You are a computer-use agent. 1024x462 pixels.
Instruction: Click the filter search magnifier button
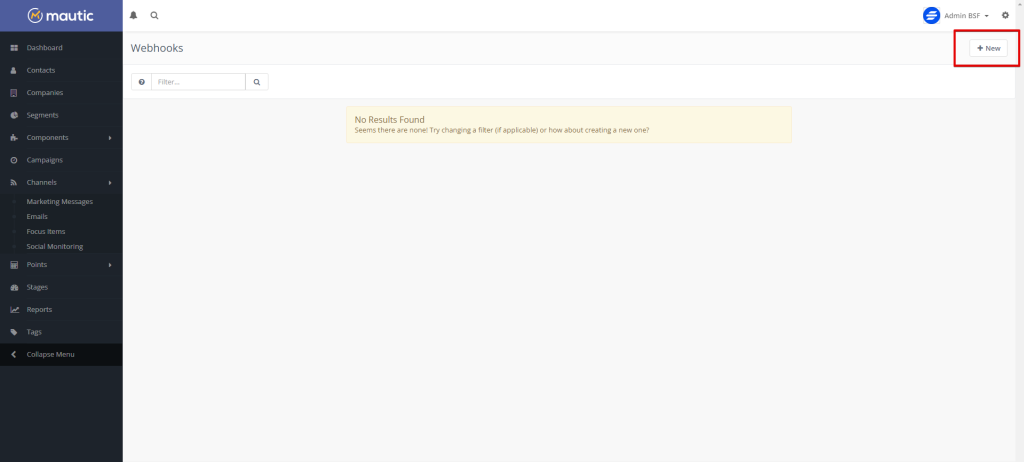[x=257, y=82]
